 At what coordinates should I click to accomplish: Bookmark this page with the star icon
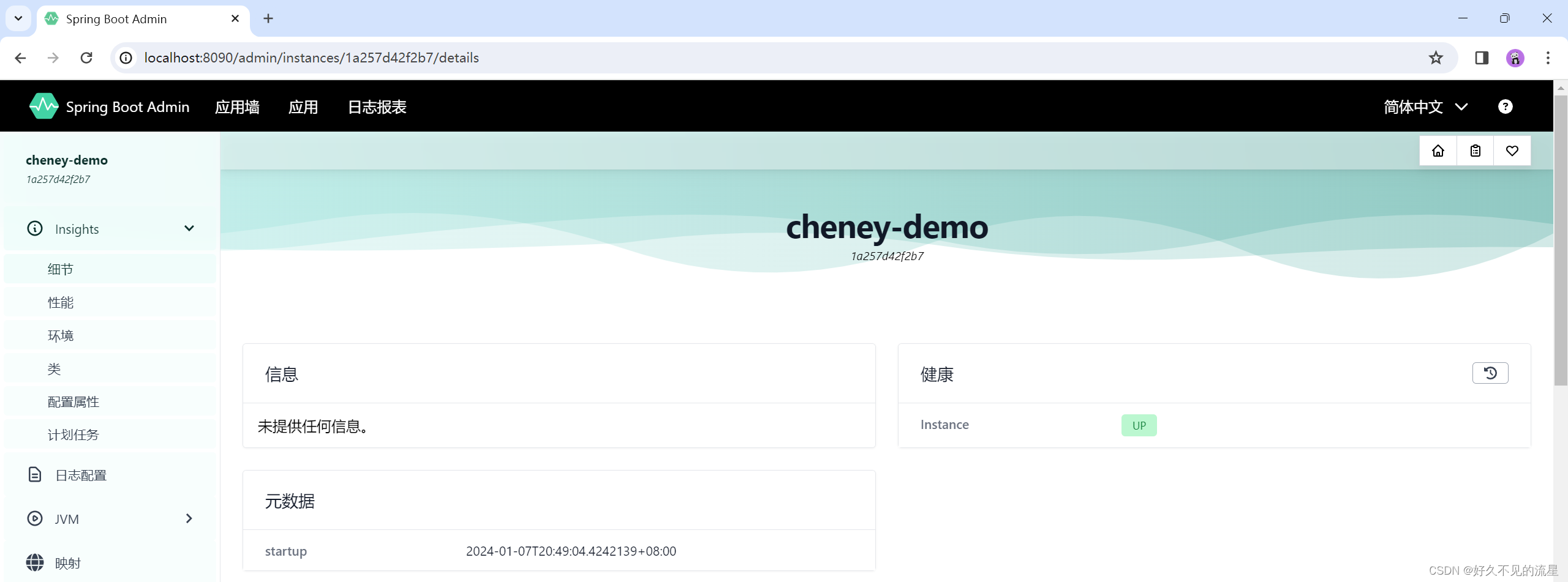click(1436, 58)
